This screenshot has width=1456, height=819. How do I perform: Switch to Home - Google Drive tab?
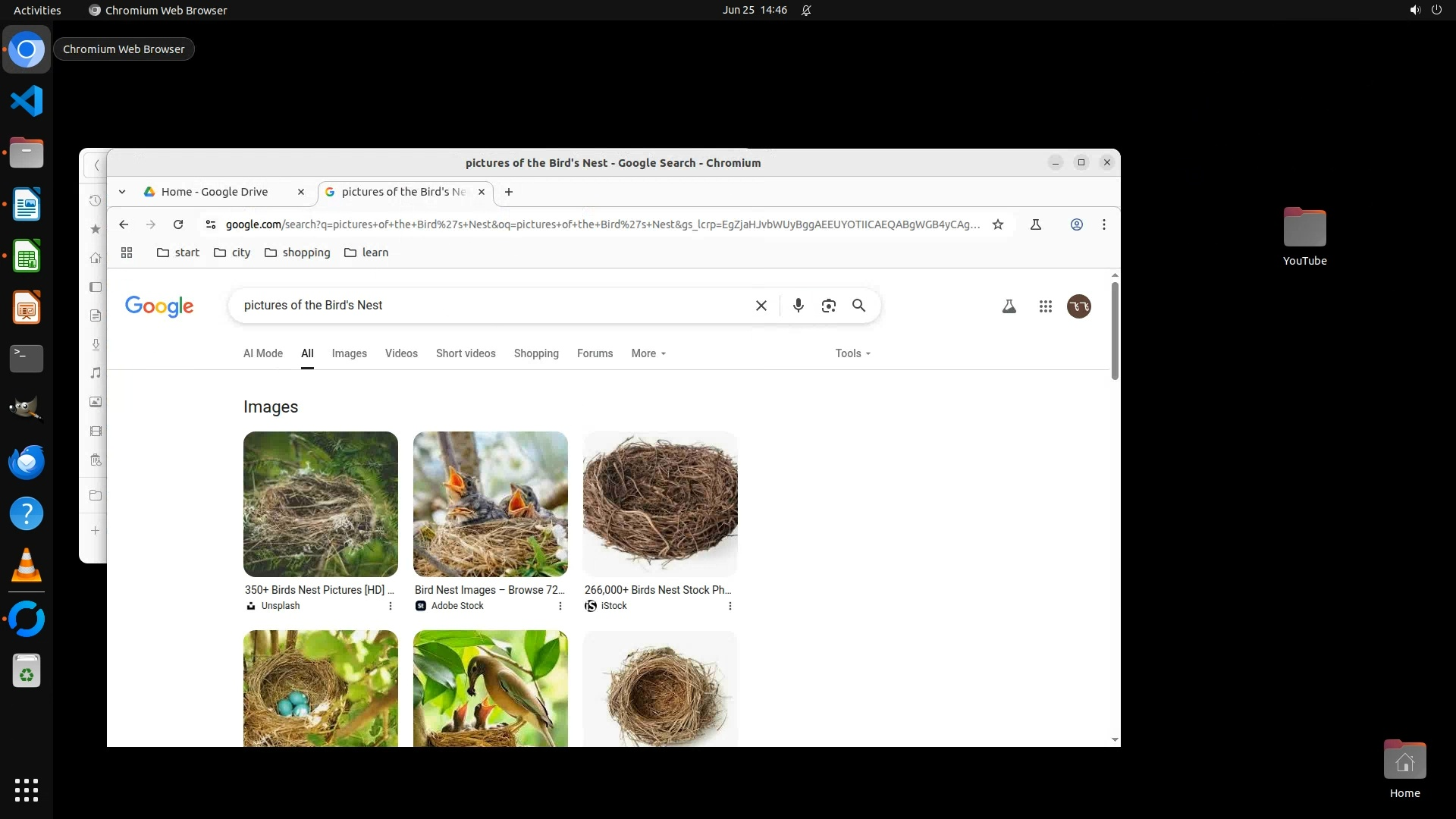[215, 192]
